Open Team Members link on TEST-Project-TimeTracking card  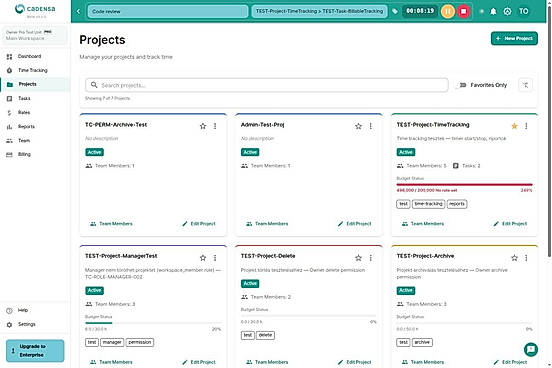(423, 224)
